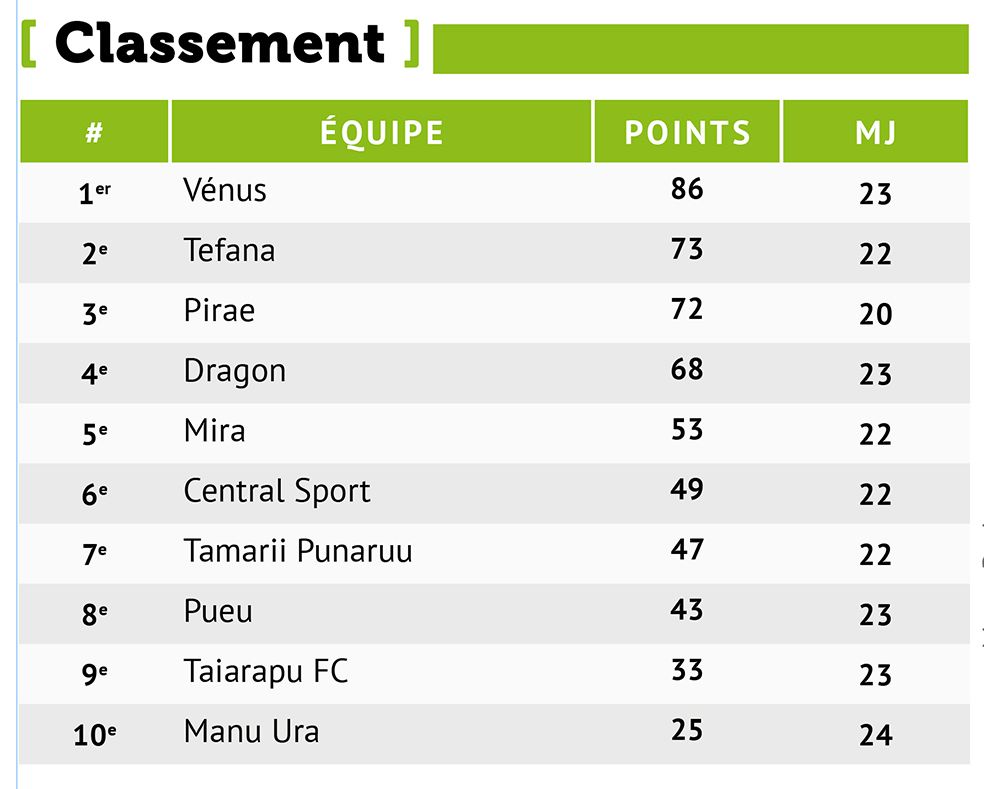984x789 pixels.
Task: Click the POINTS column header
Action: 687,132
